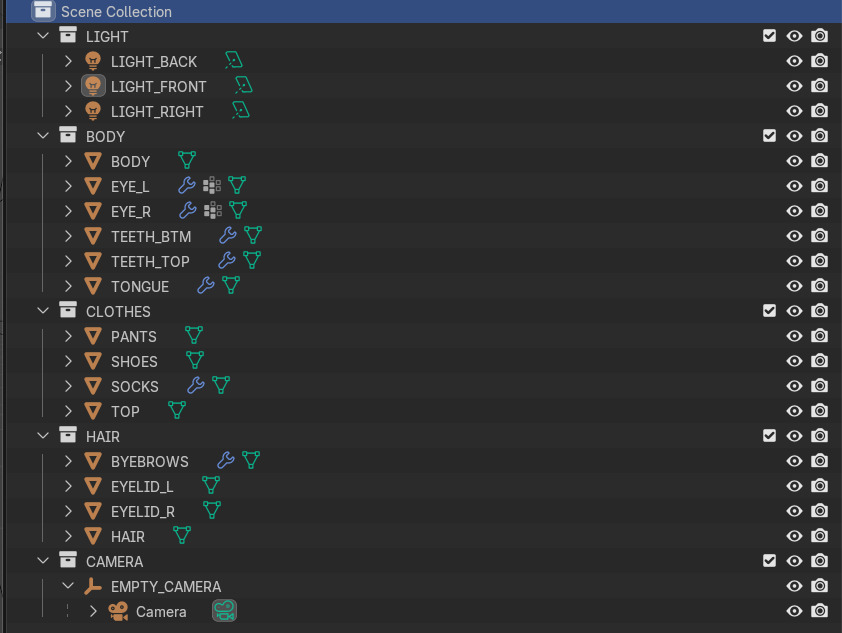
Task: Uncheck the CLOTHES collection exclude checkbox
Action: [x=769, y=311]
